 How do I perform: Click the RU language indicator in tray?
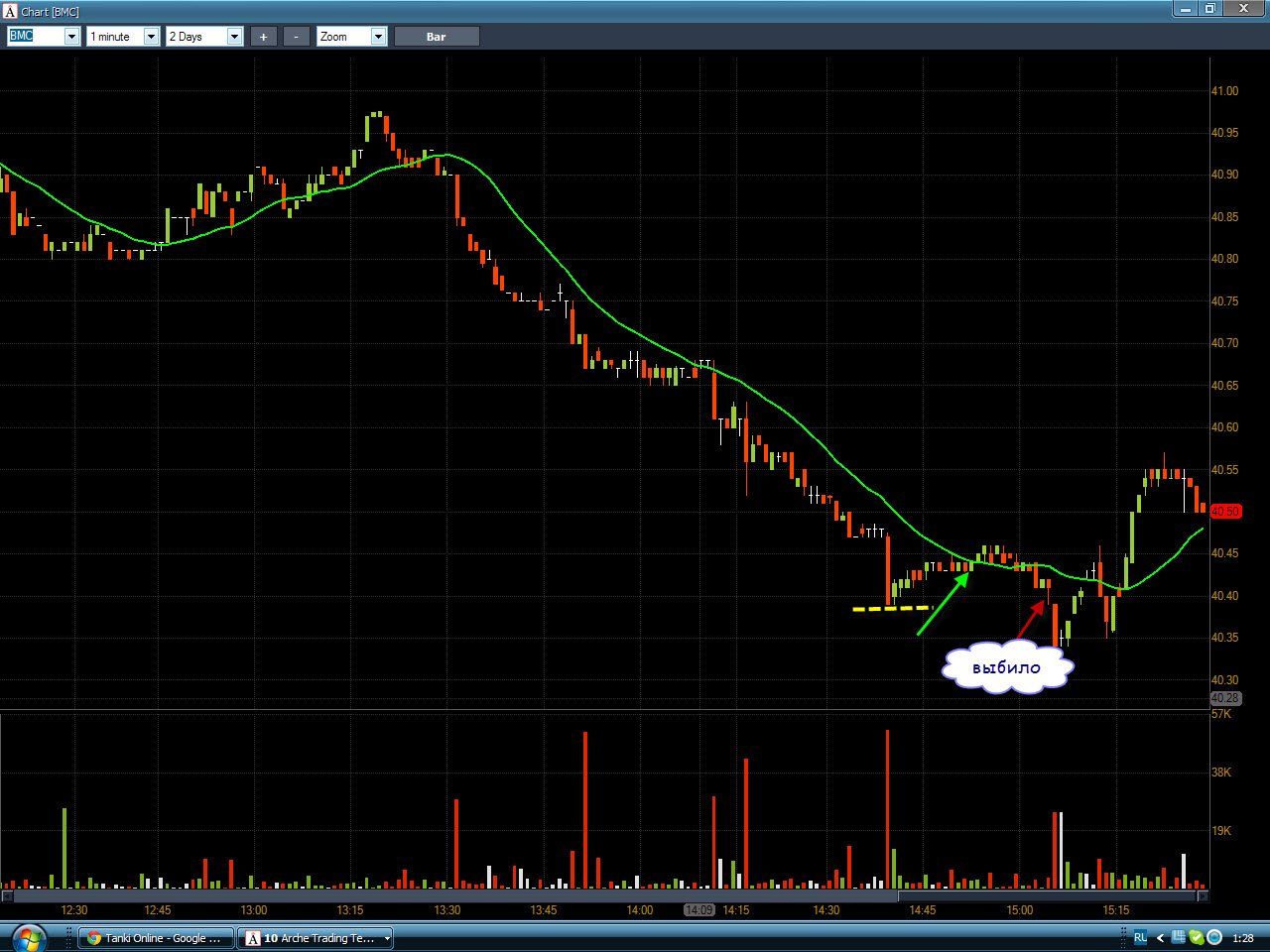tap(1140, 938)
